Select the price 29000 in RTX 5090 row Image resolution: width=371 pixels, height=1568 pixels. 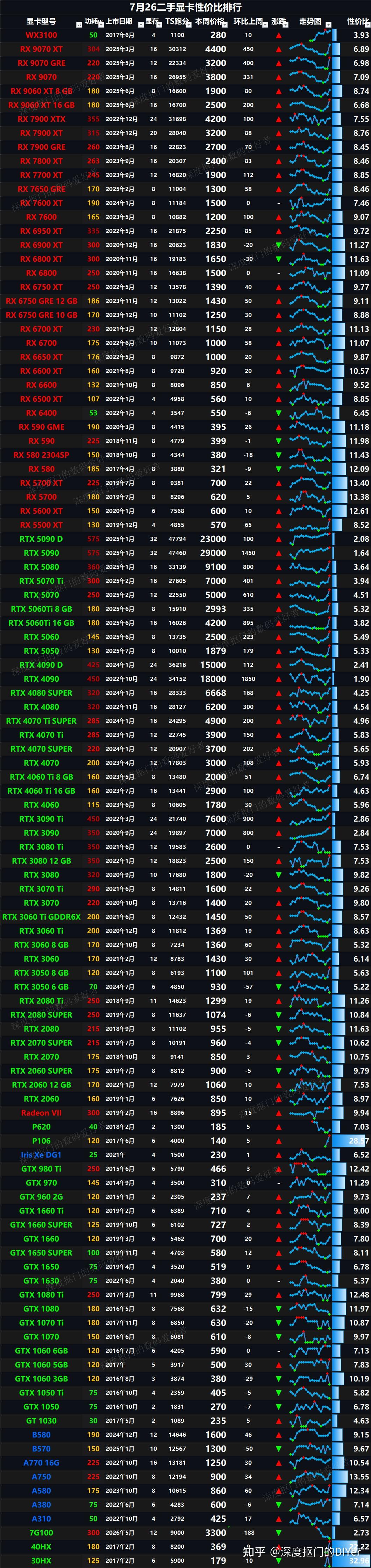213,553
